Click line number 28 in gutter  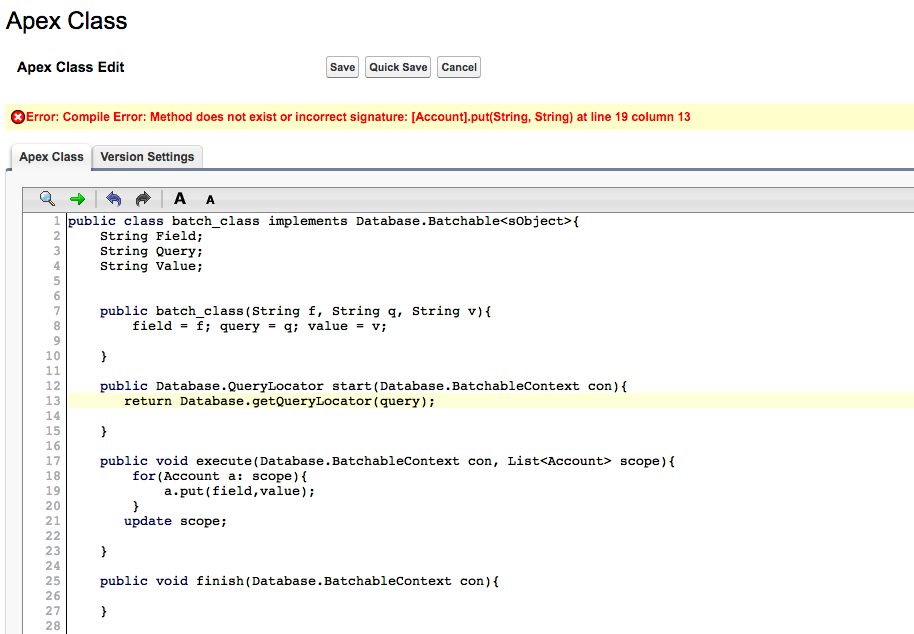[53, 626]
